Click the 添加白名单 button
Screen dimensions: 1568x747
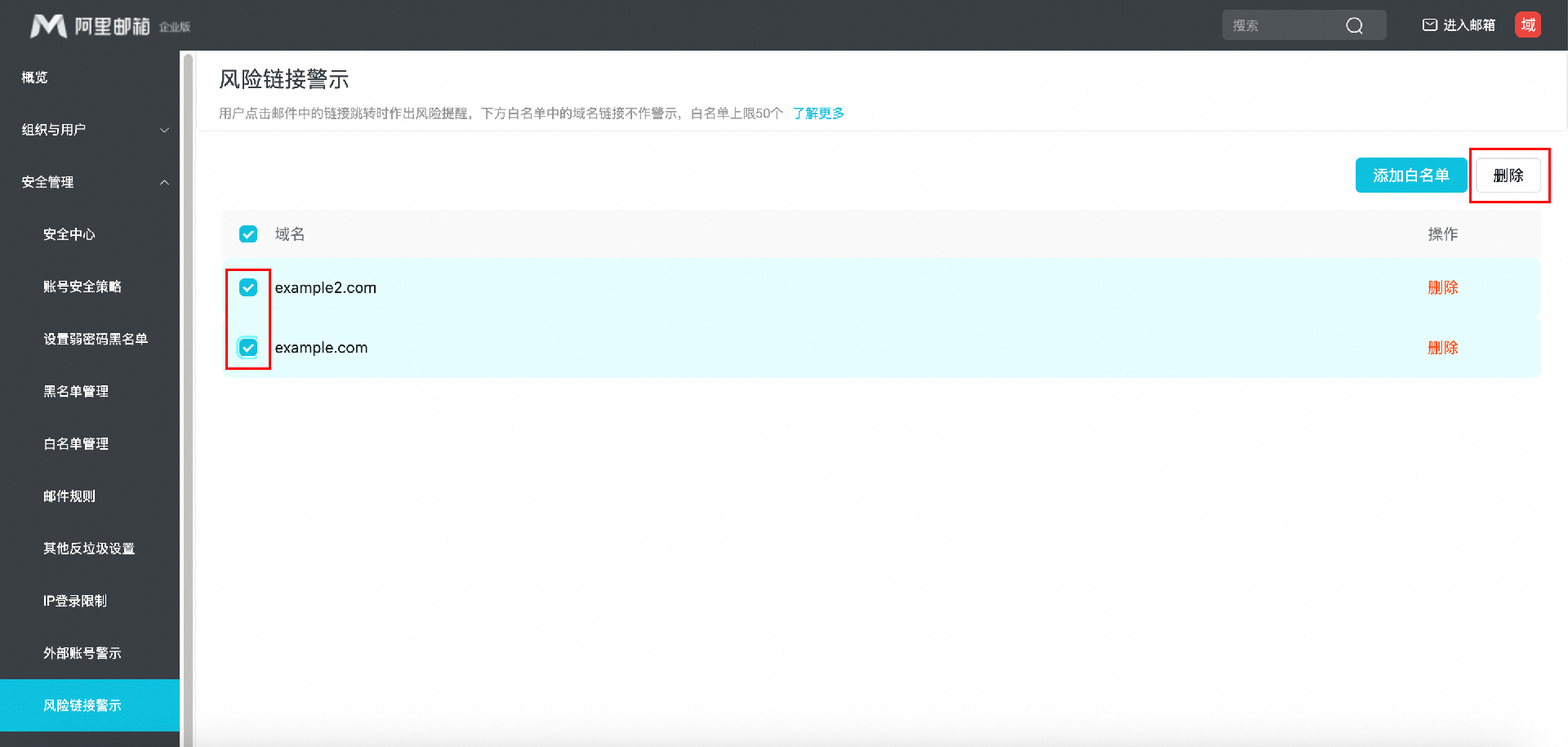coord(1410,176)
